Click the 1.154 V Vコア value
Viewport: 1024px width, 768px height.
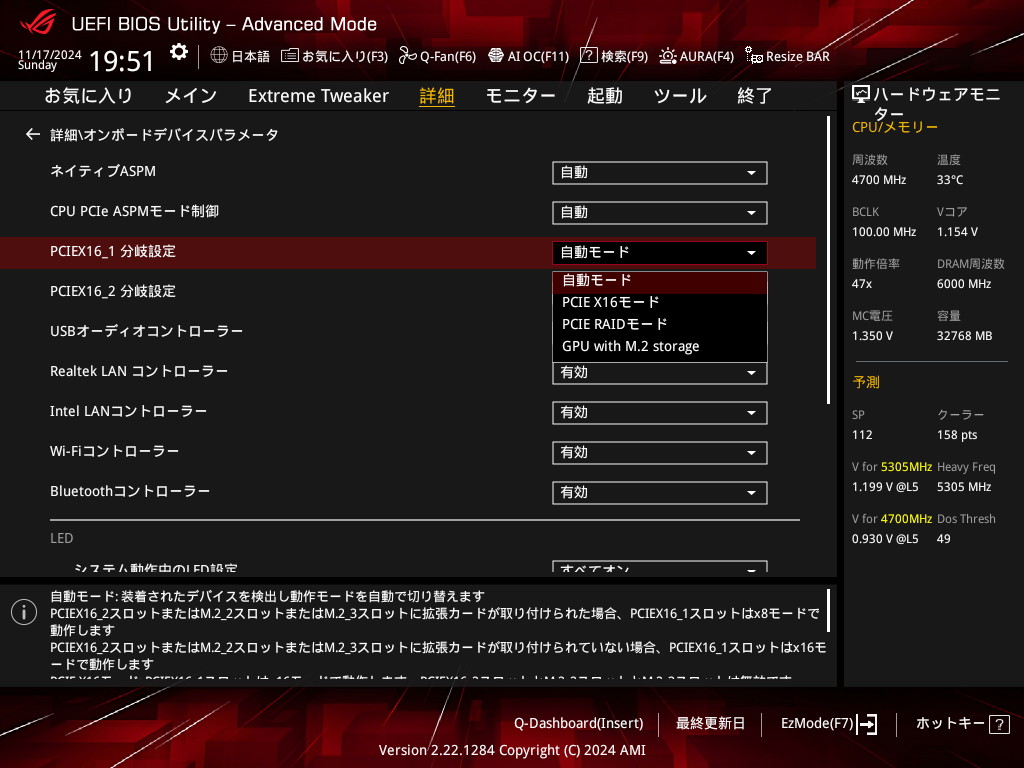click(957, 232)
